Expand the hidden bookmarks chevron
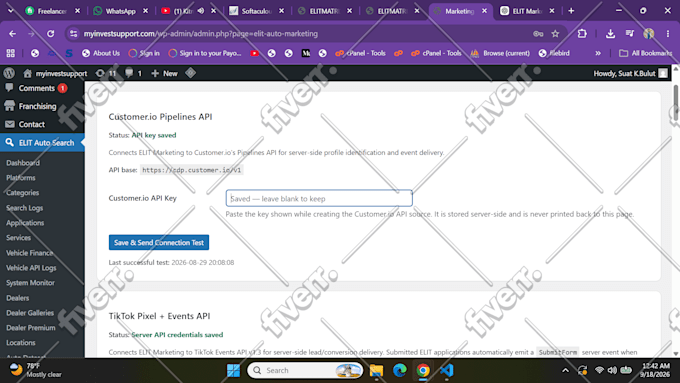 (x=598, y=53)
